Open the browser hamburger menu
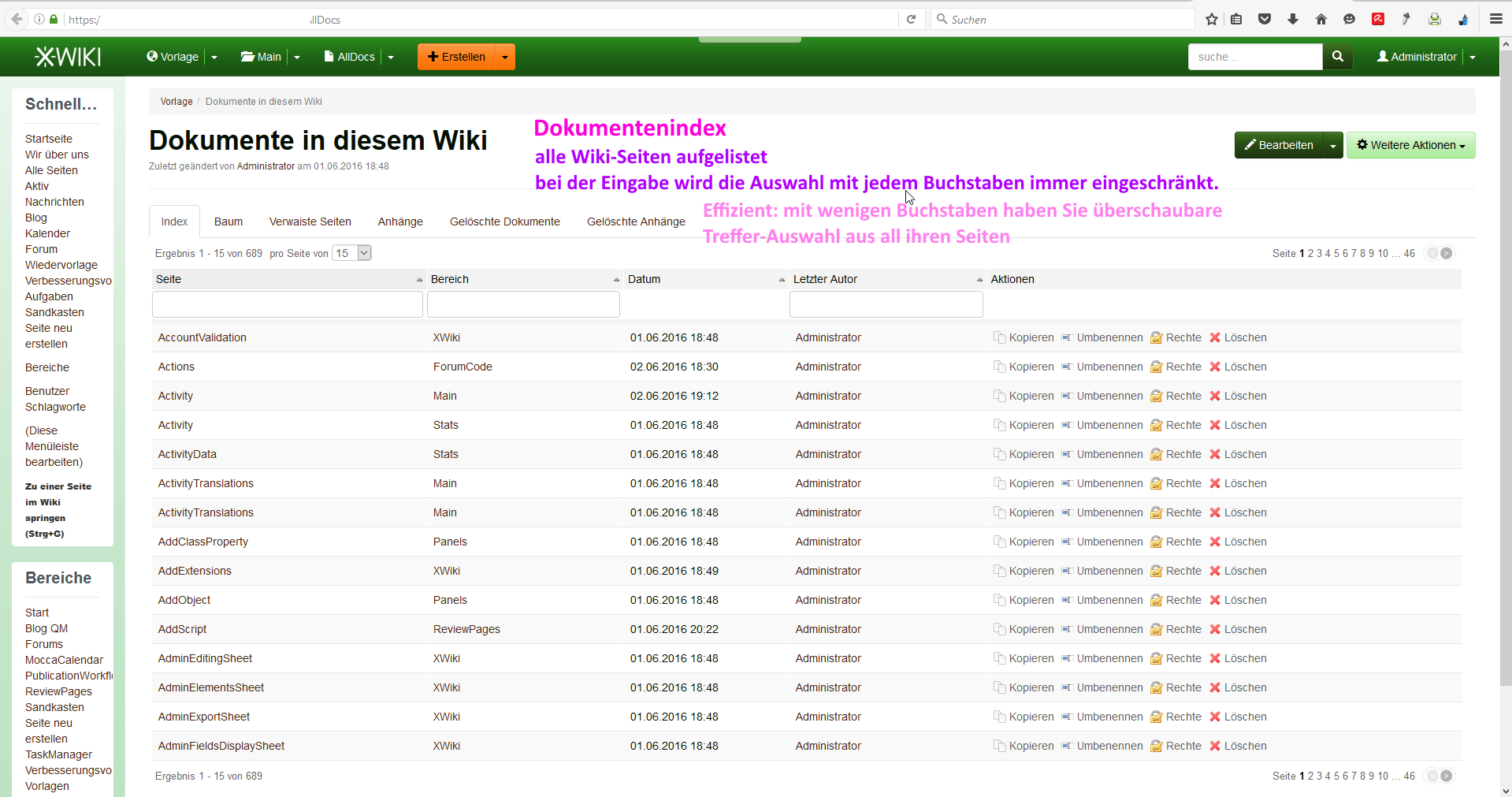 click(x=1495, y=20)
